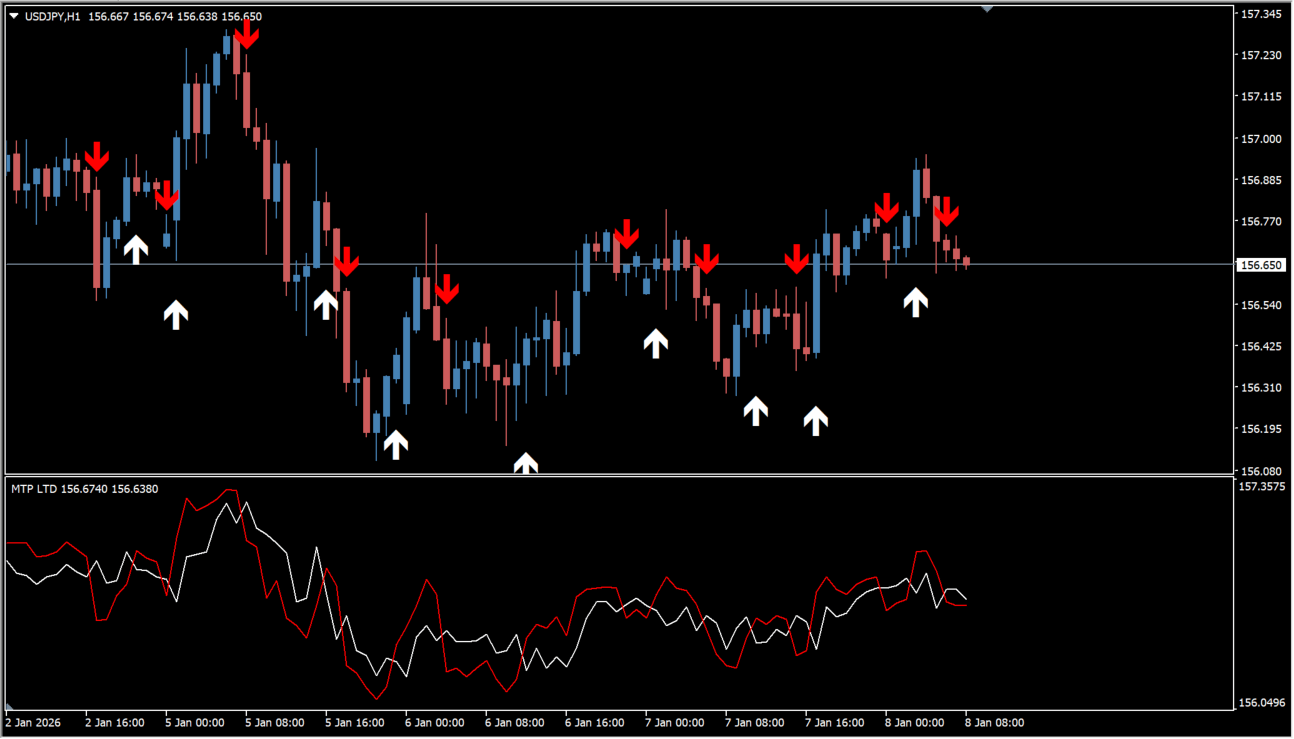Image resolution: width=1294 pixels, height=739 pixels.
Task: Click the 7 Jan 16:00 time axis label
Action: pyautogui.click(x=834, y=722)
